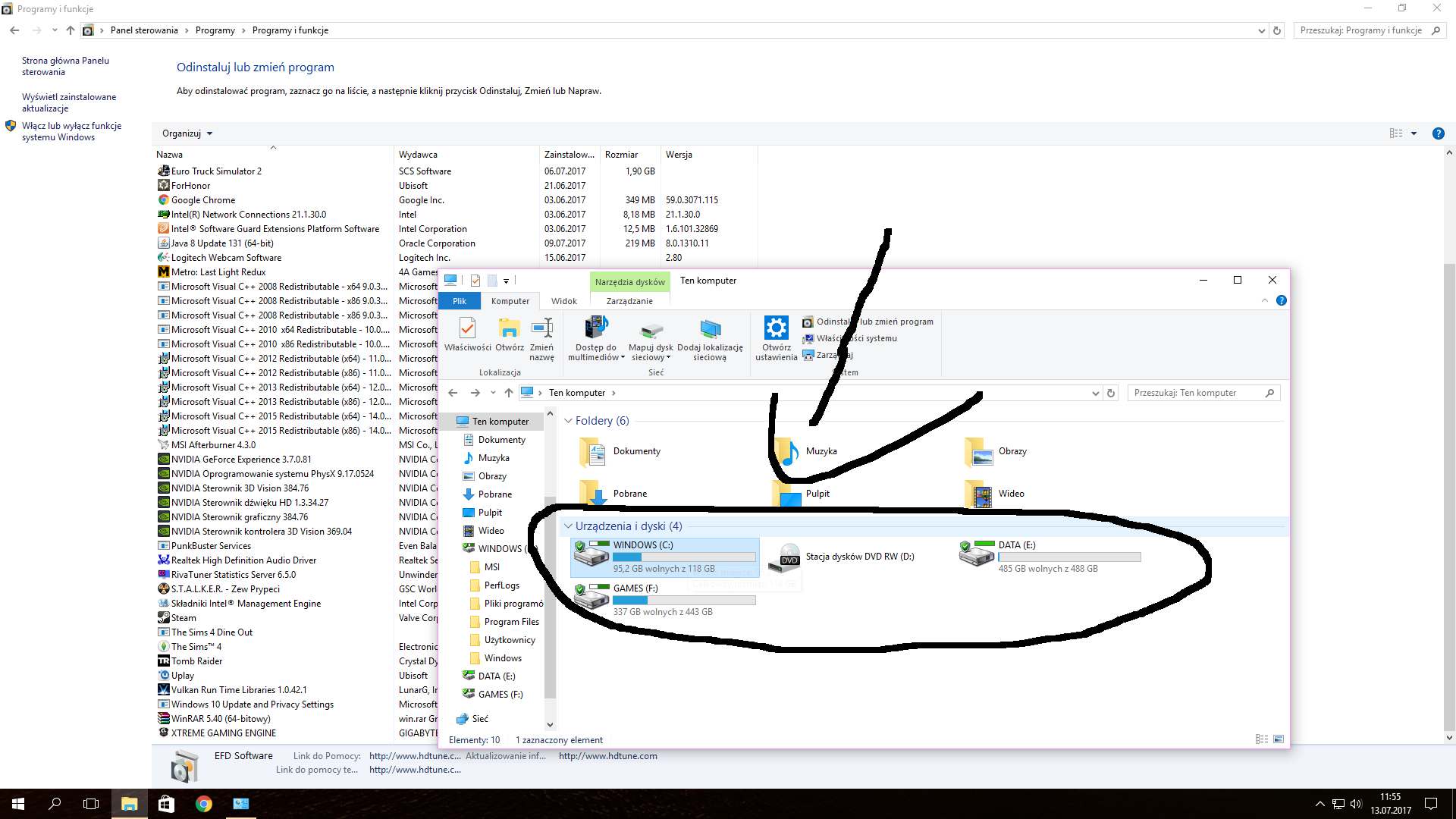Viewport: 1456px width, 819px height.
Task: Open the Plik ribbon tab
Action: tap(460, 301)
